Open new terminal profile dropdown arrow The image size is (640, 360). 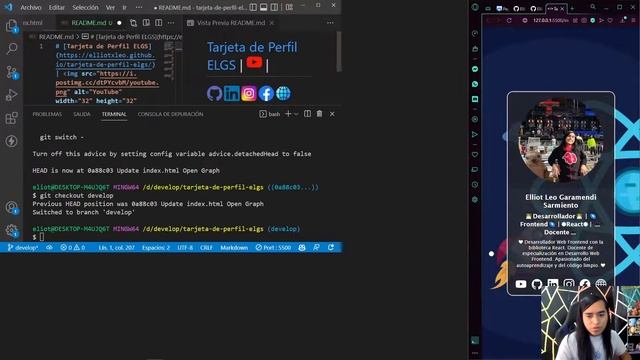pyautogui.click(x=296, y=114)
